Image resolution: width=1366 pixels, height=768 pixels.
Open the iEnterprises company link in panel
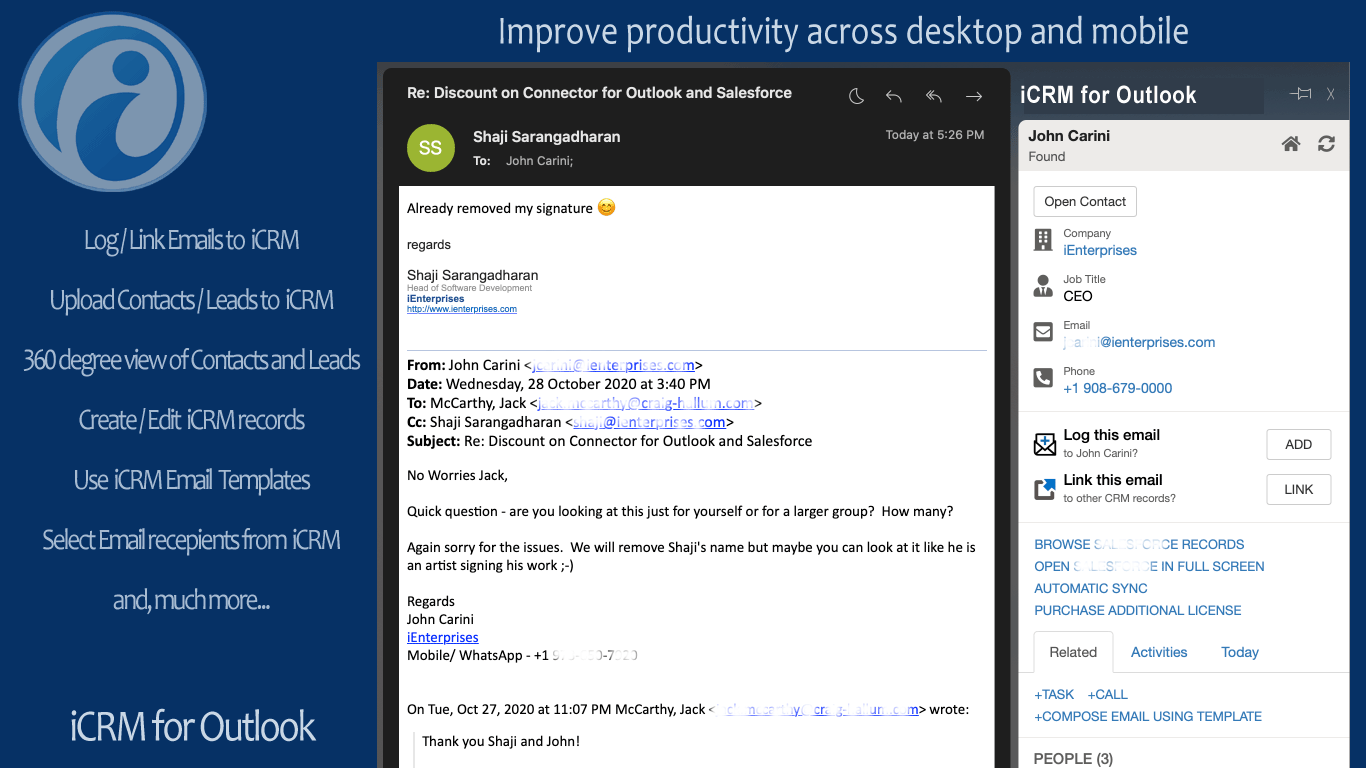point(1100,250)
